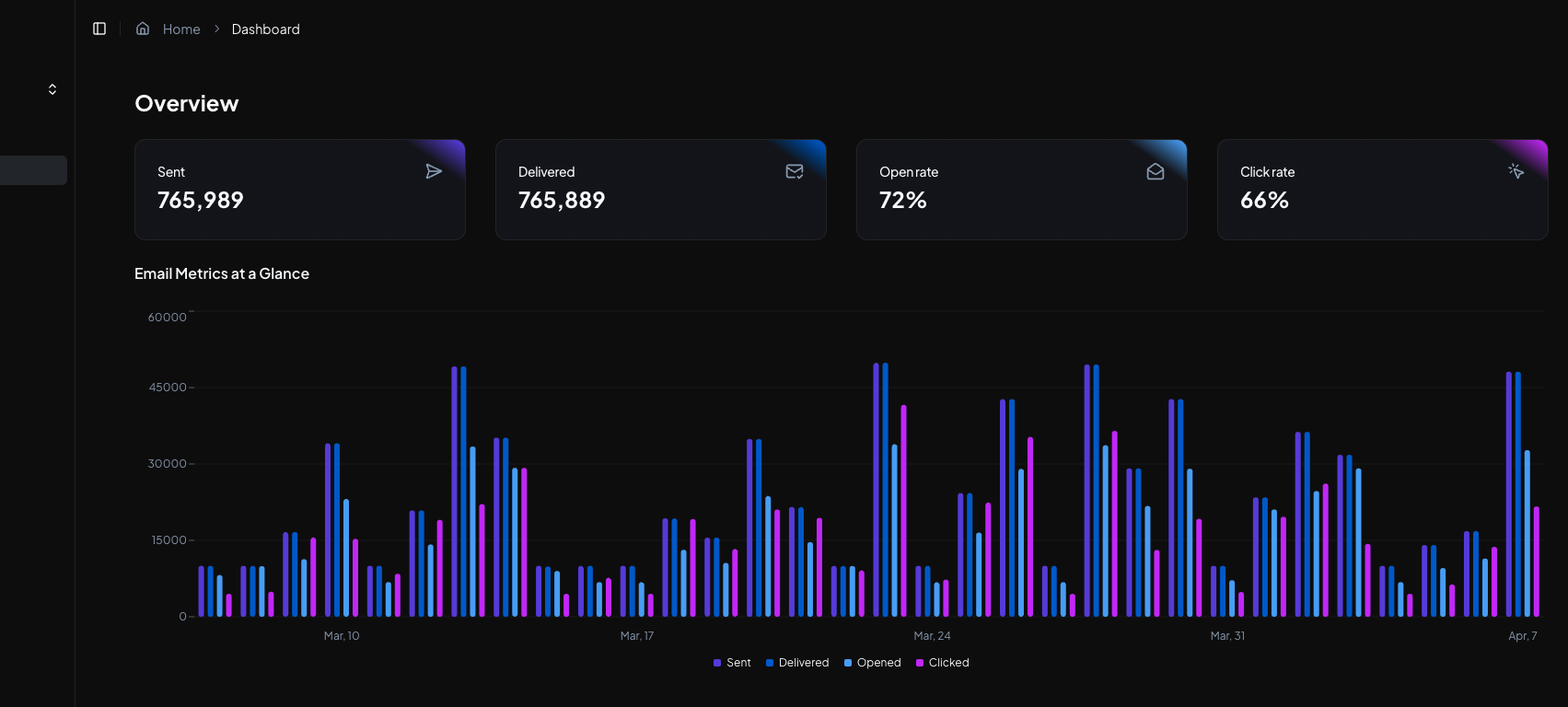
Task: Toggle the sidebar panel icon
Action: coord(99,29)
